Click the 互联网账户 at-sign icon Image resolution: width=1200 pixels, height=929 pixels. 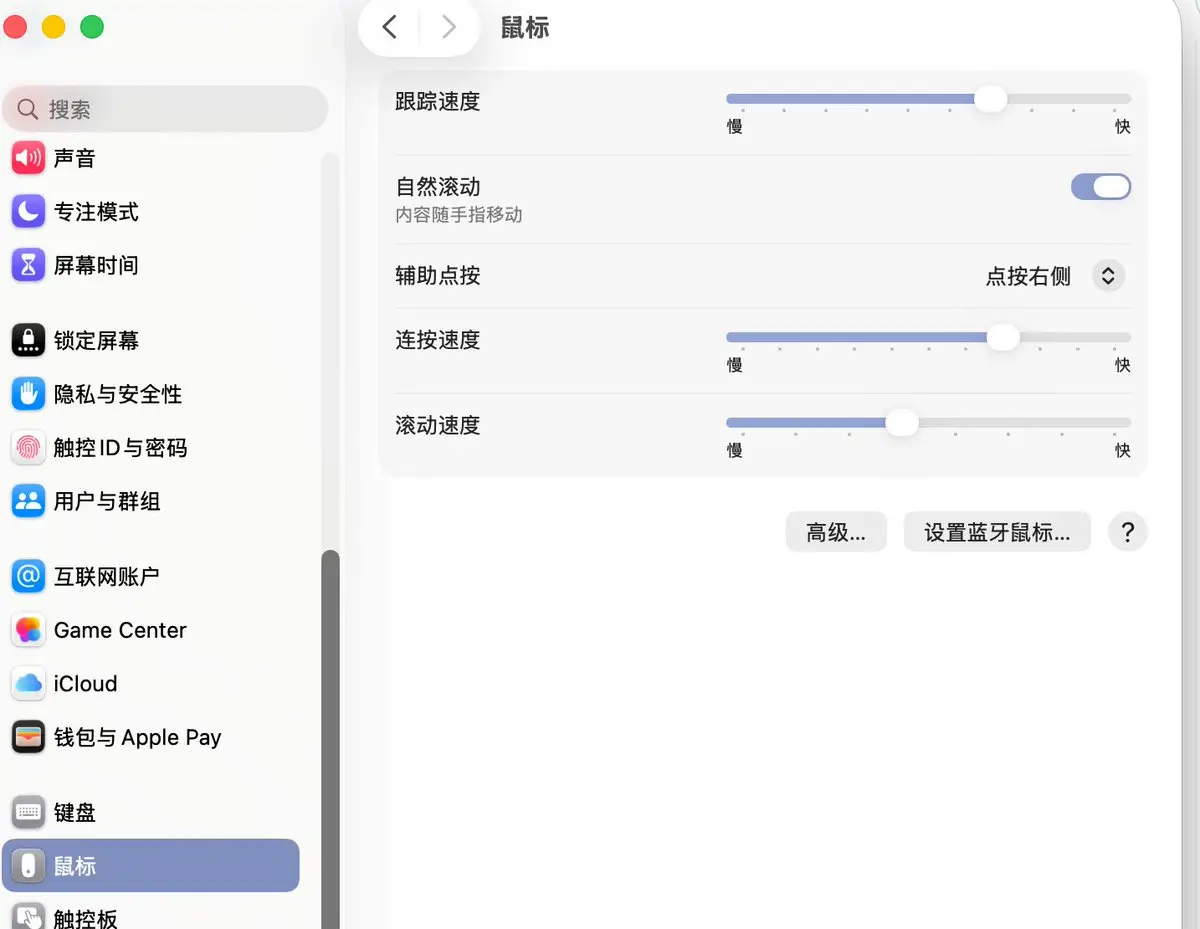28,576
